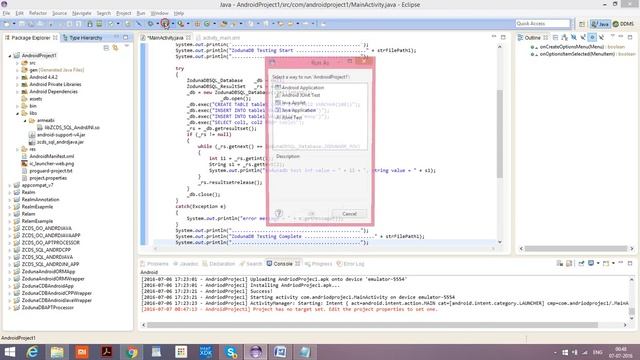This screenshot has height=360, width=640.
Task: Click the Open Perspective icon
Action: click(582, 24)
